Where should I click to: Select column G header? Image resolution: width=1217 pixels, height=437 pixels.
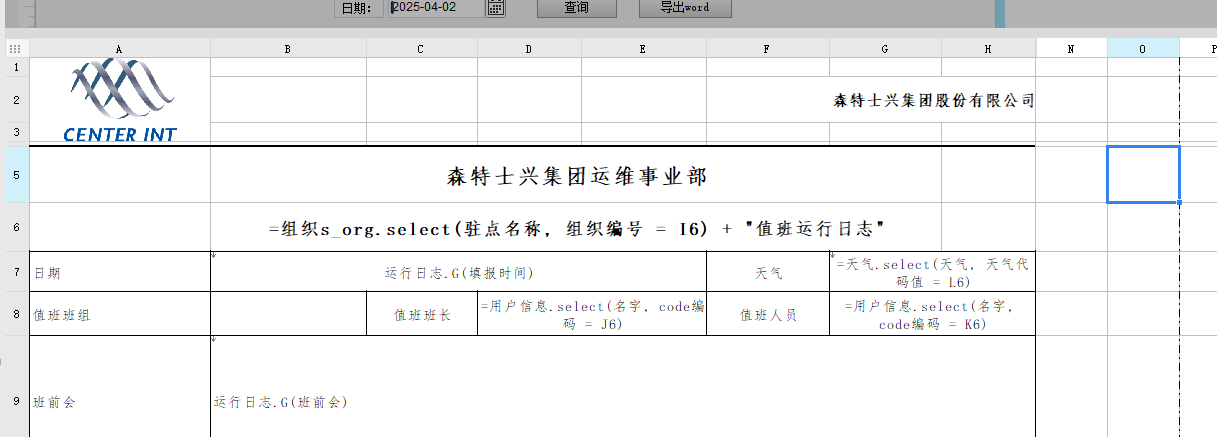(x=885, y=48)
